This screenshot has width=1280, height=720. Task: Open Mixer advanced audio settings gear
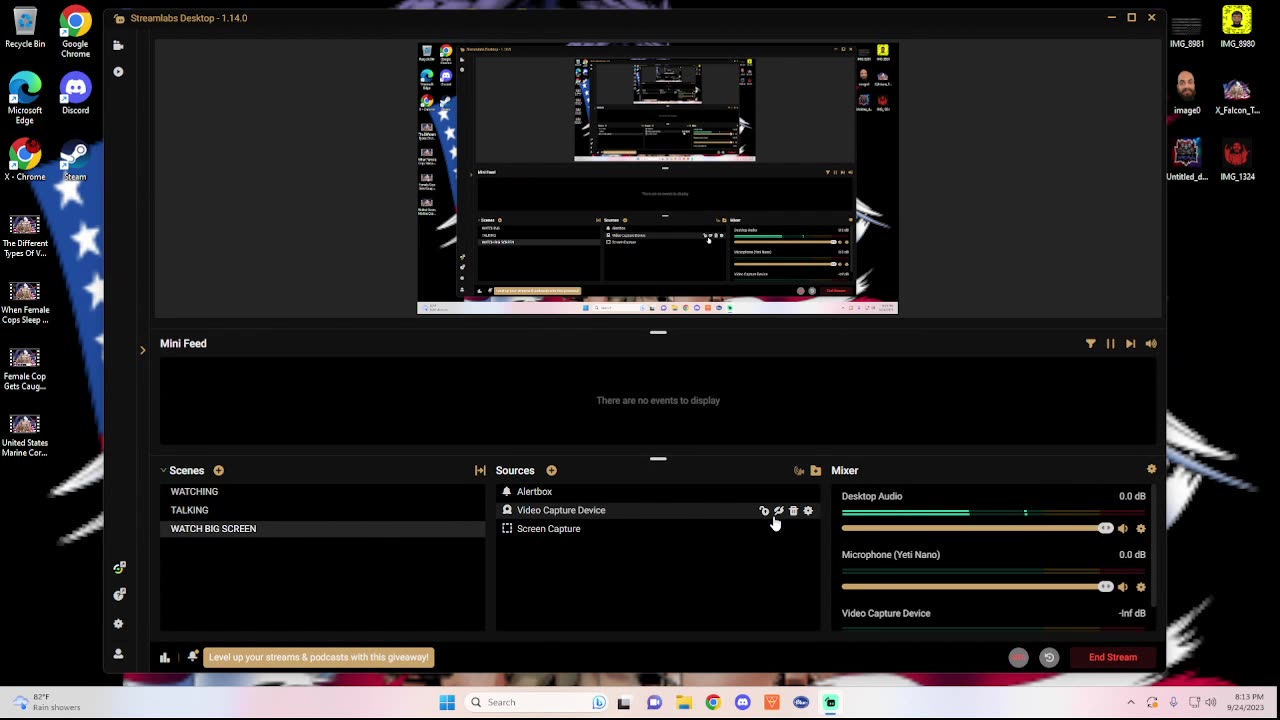(1151, 469)
